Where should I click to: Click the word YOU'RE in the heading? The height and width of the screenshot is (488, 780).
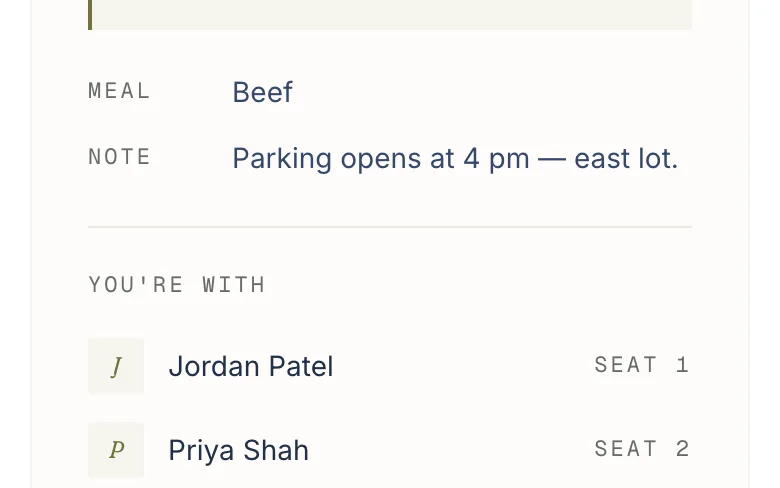136,285
